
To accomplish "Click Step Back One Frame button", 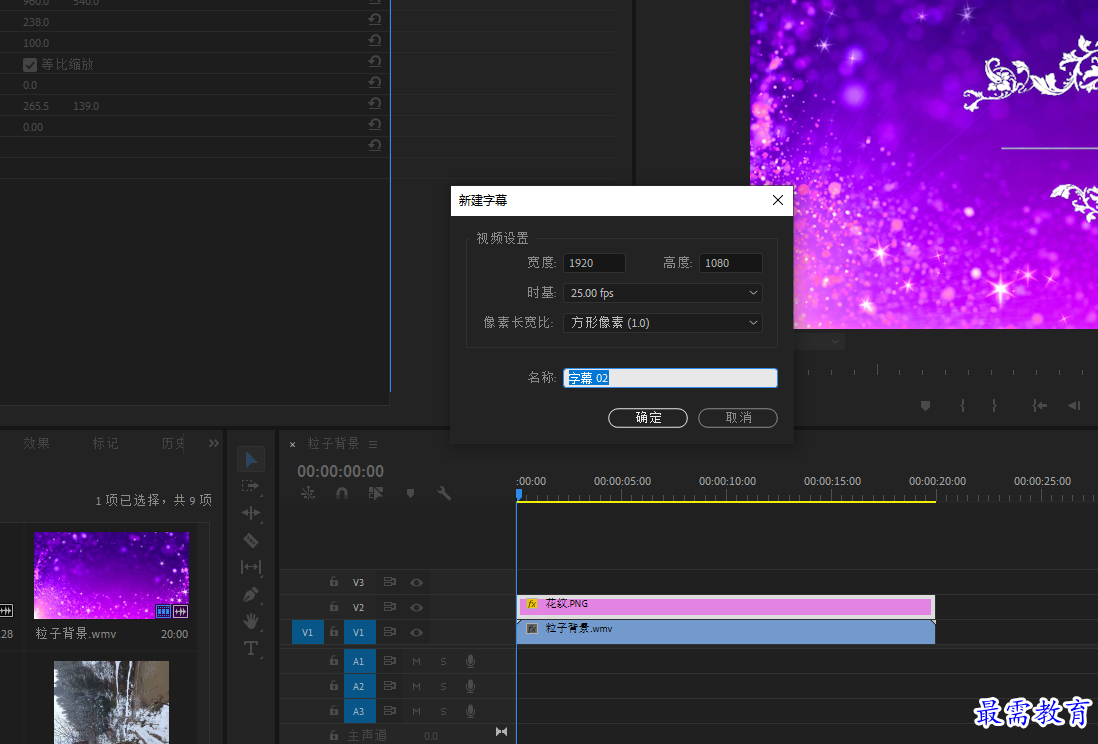I will coord(1074,406).
